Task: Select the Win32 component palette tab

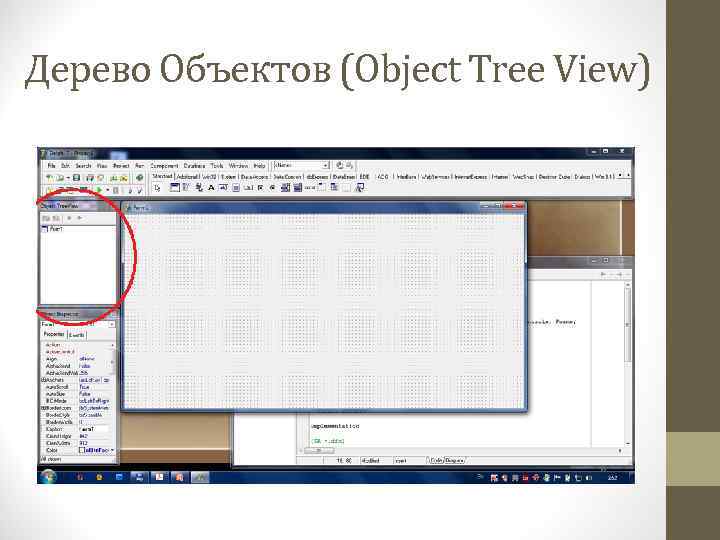Action: 209,177
